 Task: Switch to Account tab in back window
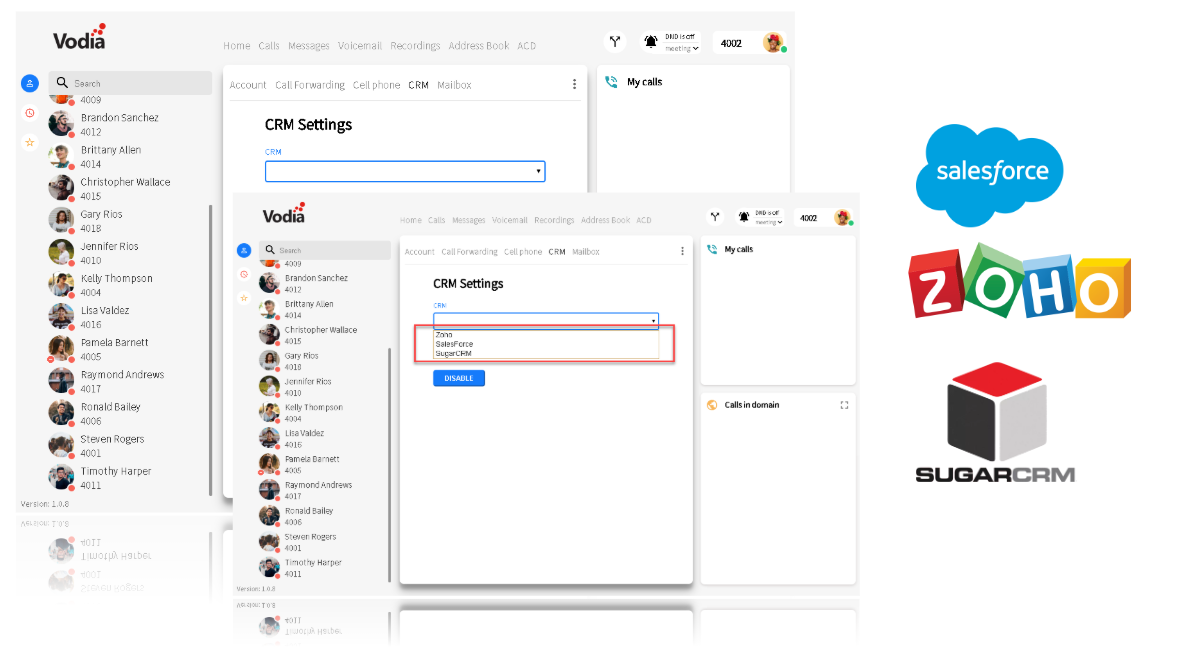248,85
